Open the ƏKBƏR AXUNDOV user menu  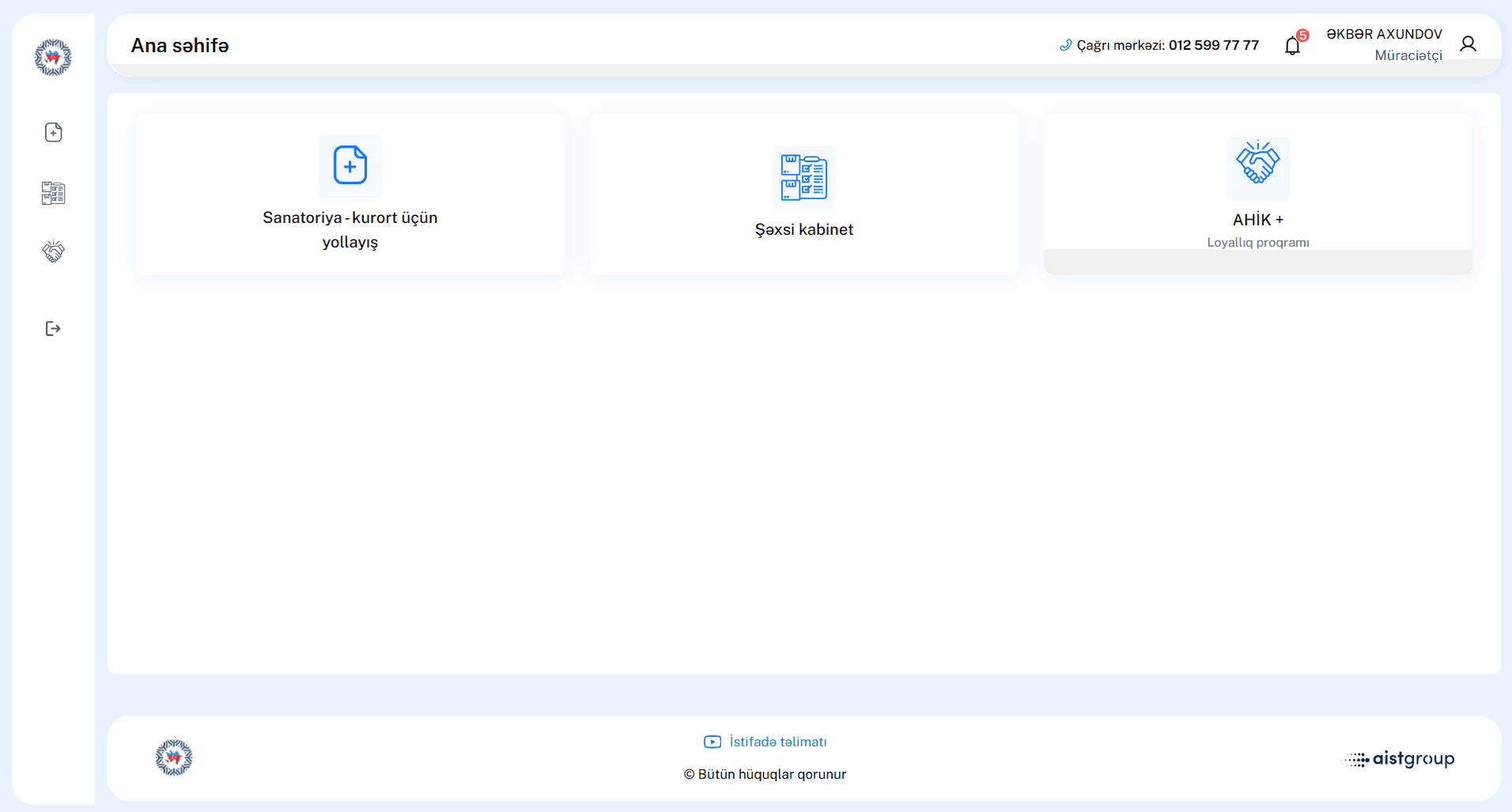point(1384,35)
